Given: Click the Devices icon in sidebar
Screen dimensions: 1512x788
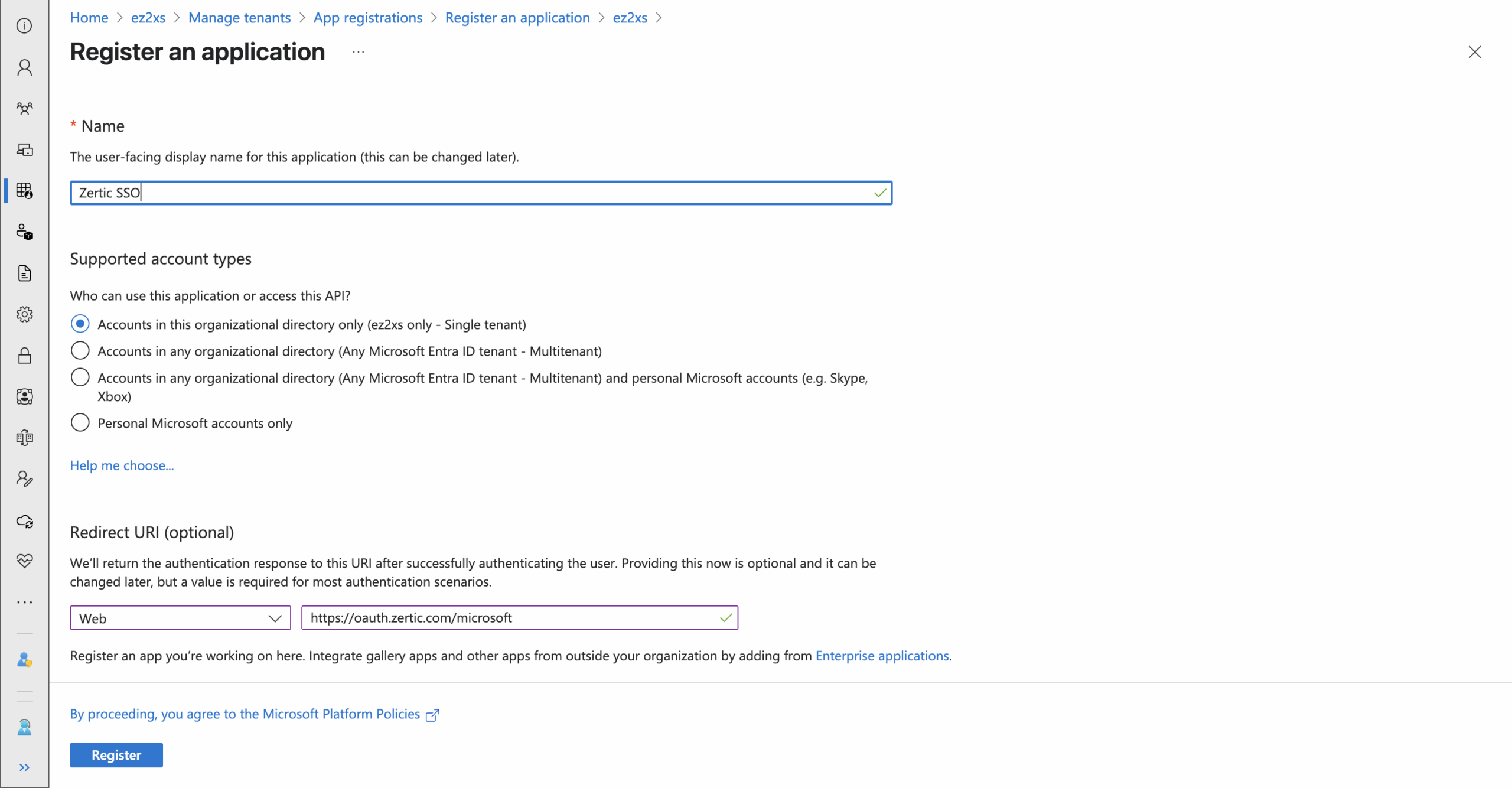Looking at the screenshot, I should tap(24, 149).
